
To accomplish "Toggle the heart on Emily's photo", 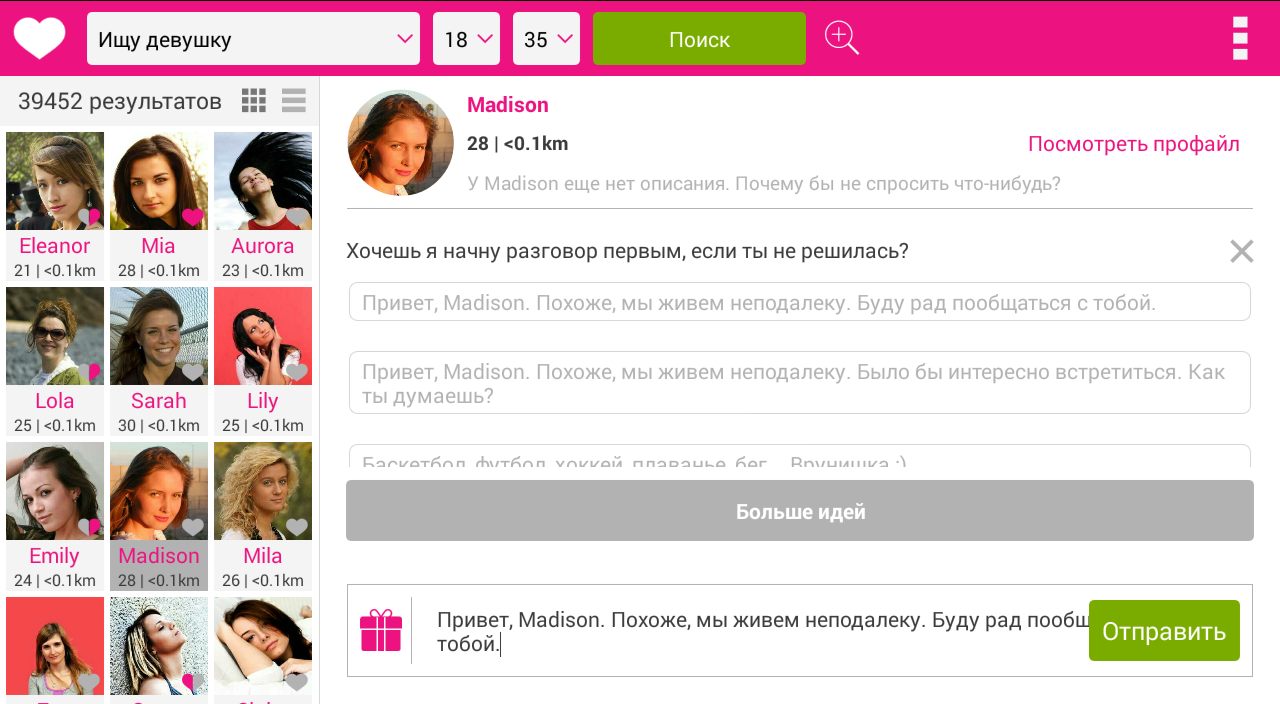I will [x=90, y=527].
